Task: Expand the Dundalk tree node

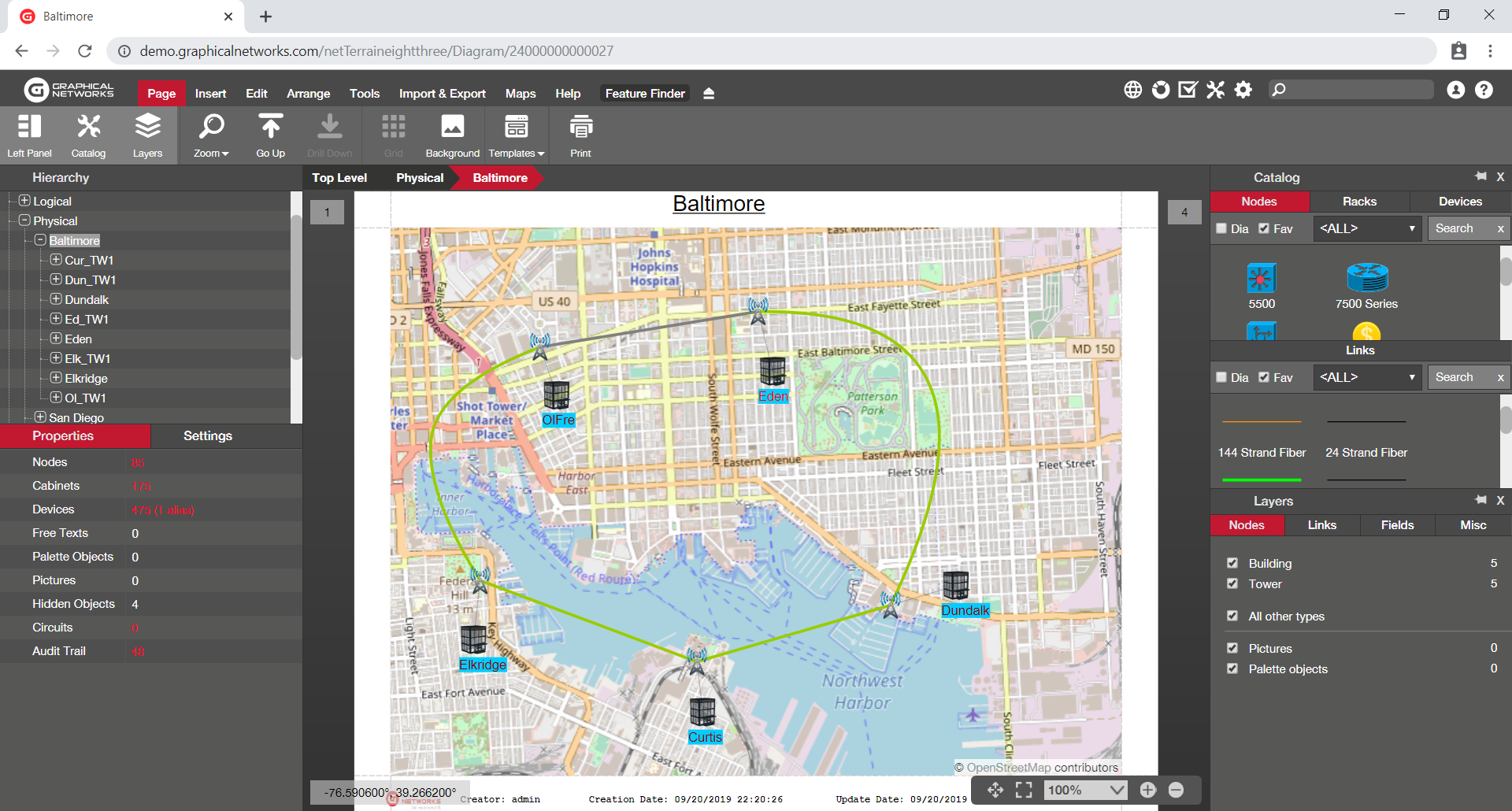Action: tap(56, 299)
